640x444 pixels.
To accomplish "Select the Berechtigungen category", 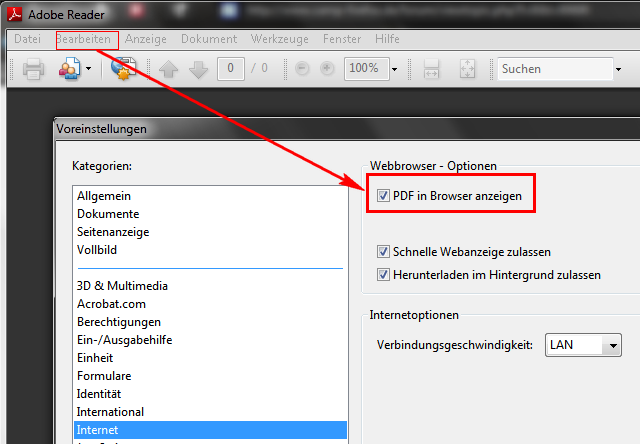I will (210, 322).
